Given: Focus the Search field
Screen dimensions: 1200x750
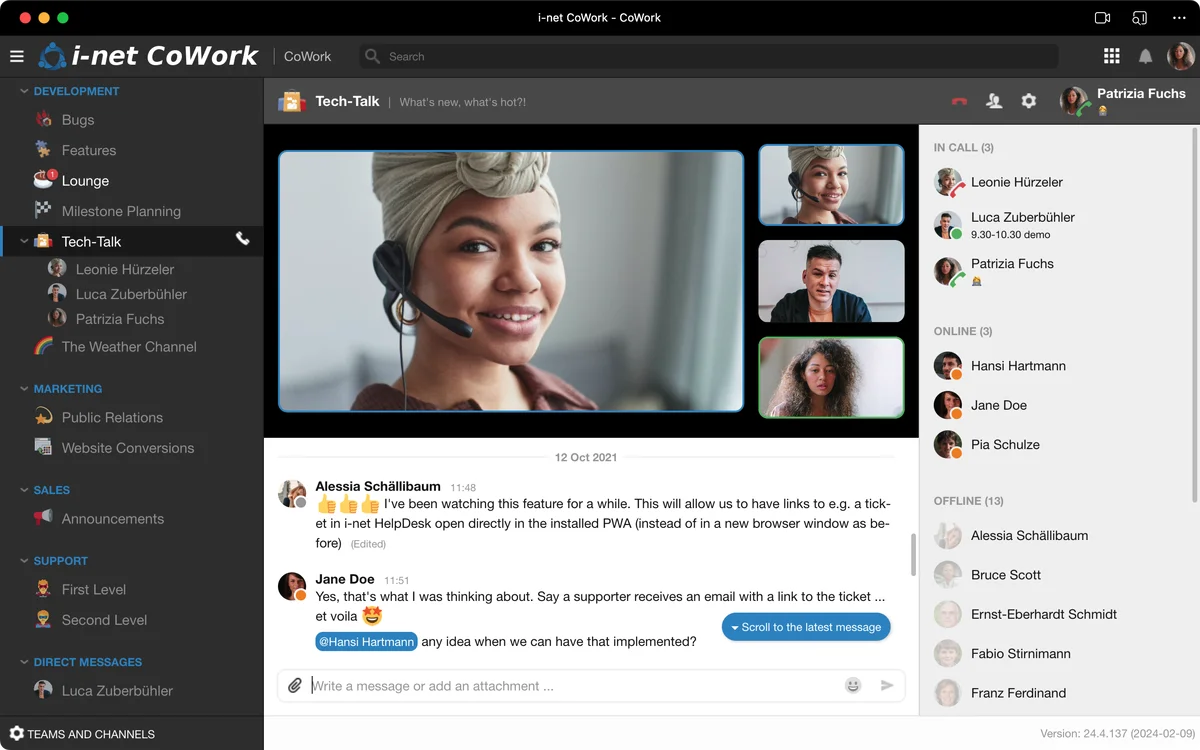Looking at the screenshot, I should coord(710,57).
